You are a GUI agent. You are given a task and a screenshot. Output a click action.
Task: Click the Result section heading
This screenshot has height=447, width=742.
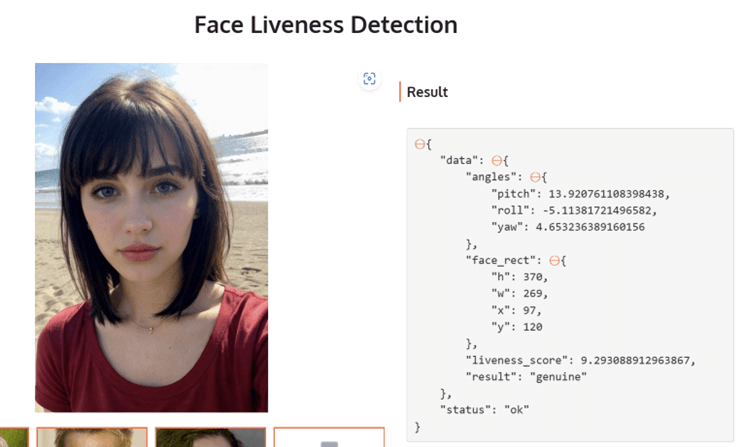(427, 92)
